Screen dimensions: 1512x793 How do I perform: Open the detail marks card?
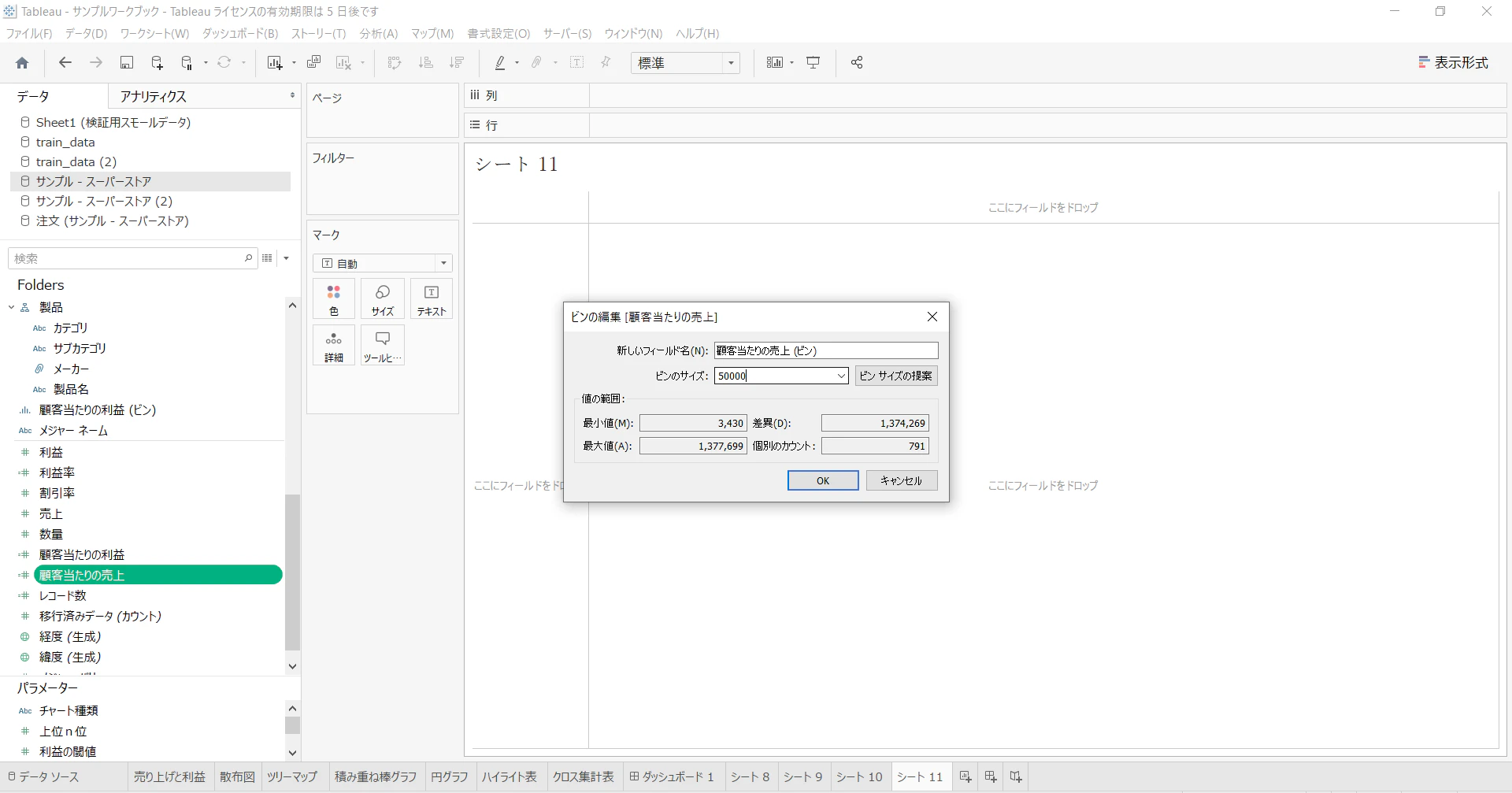334,346
